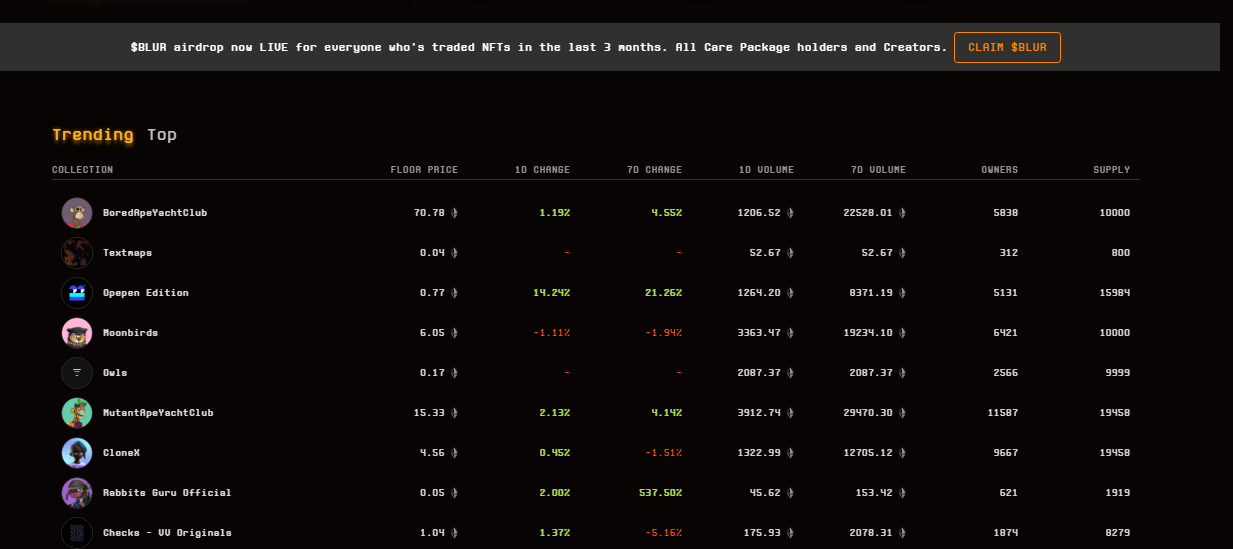Select MutantApeYachtClub 7D change 4.14%
Screen dimensions: 1233x549
[666, 413]
